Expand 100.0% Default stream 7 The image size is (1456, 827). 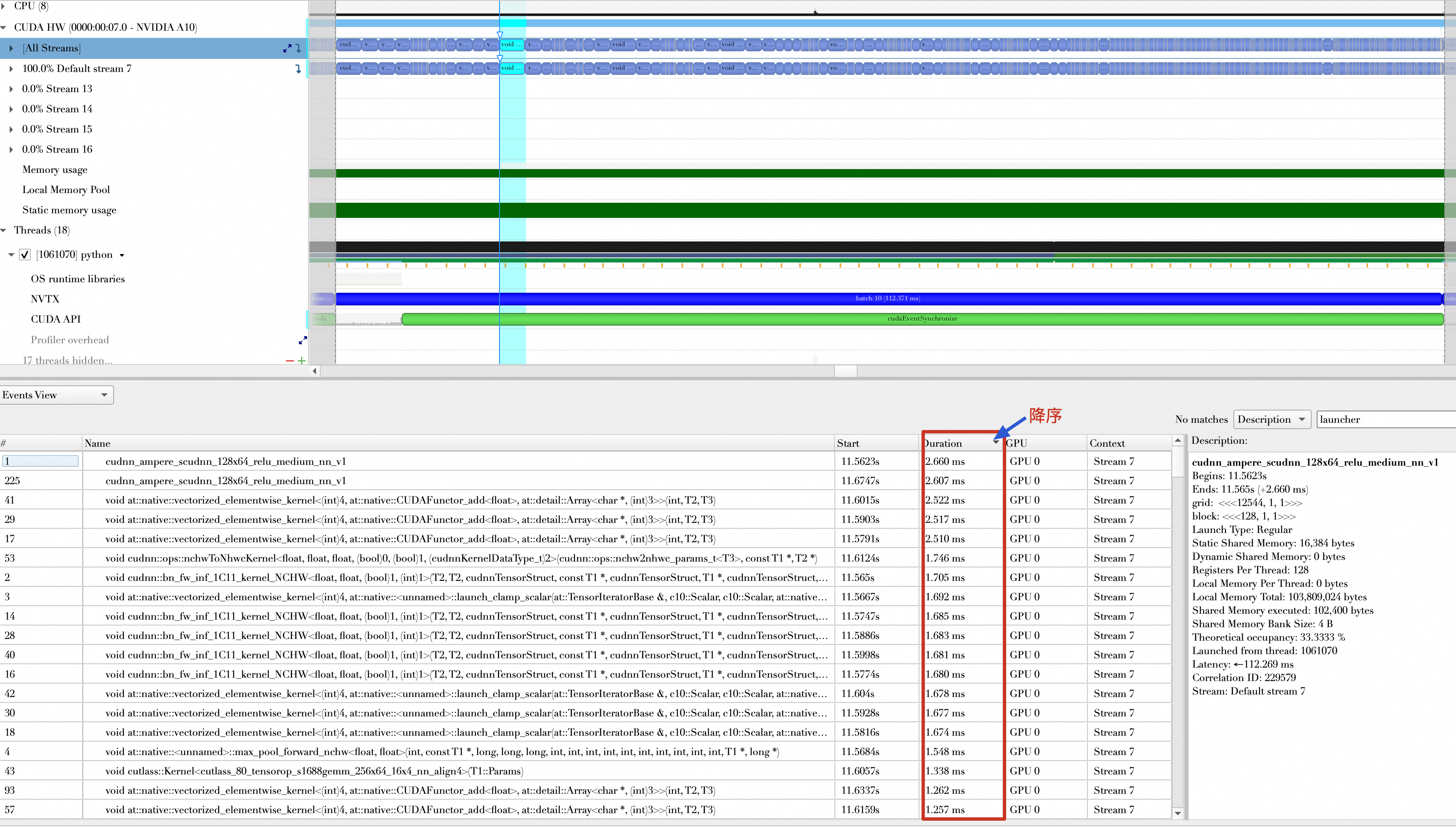[x=11, y=69]
